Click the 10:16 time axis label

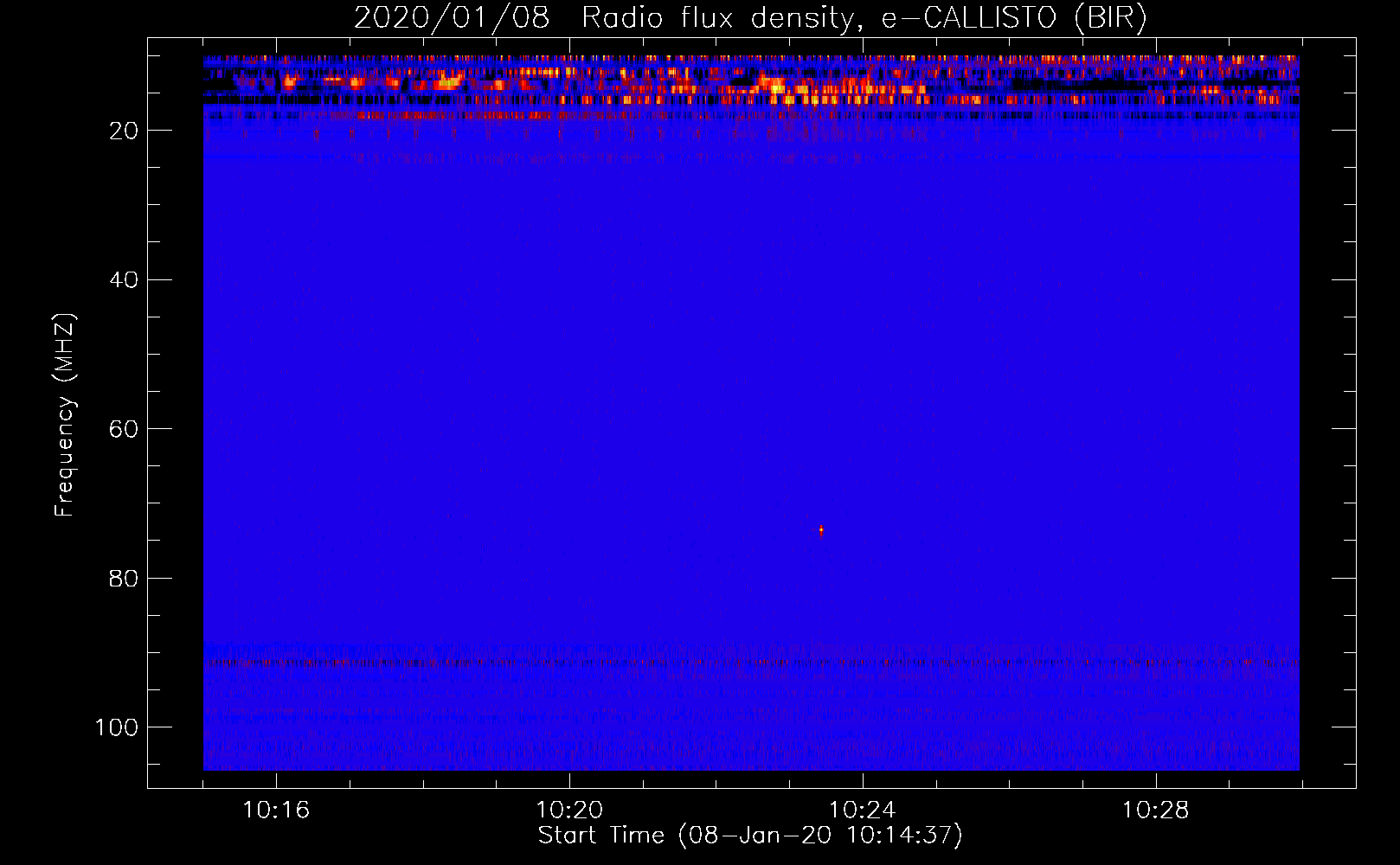(275, 811)
